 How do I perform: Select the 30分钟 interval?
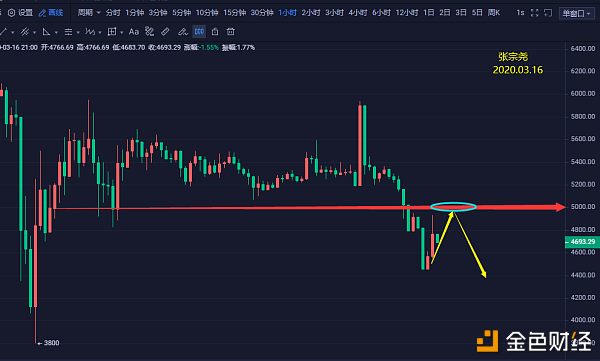point(262,13)
